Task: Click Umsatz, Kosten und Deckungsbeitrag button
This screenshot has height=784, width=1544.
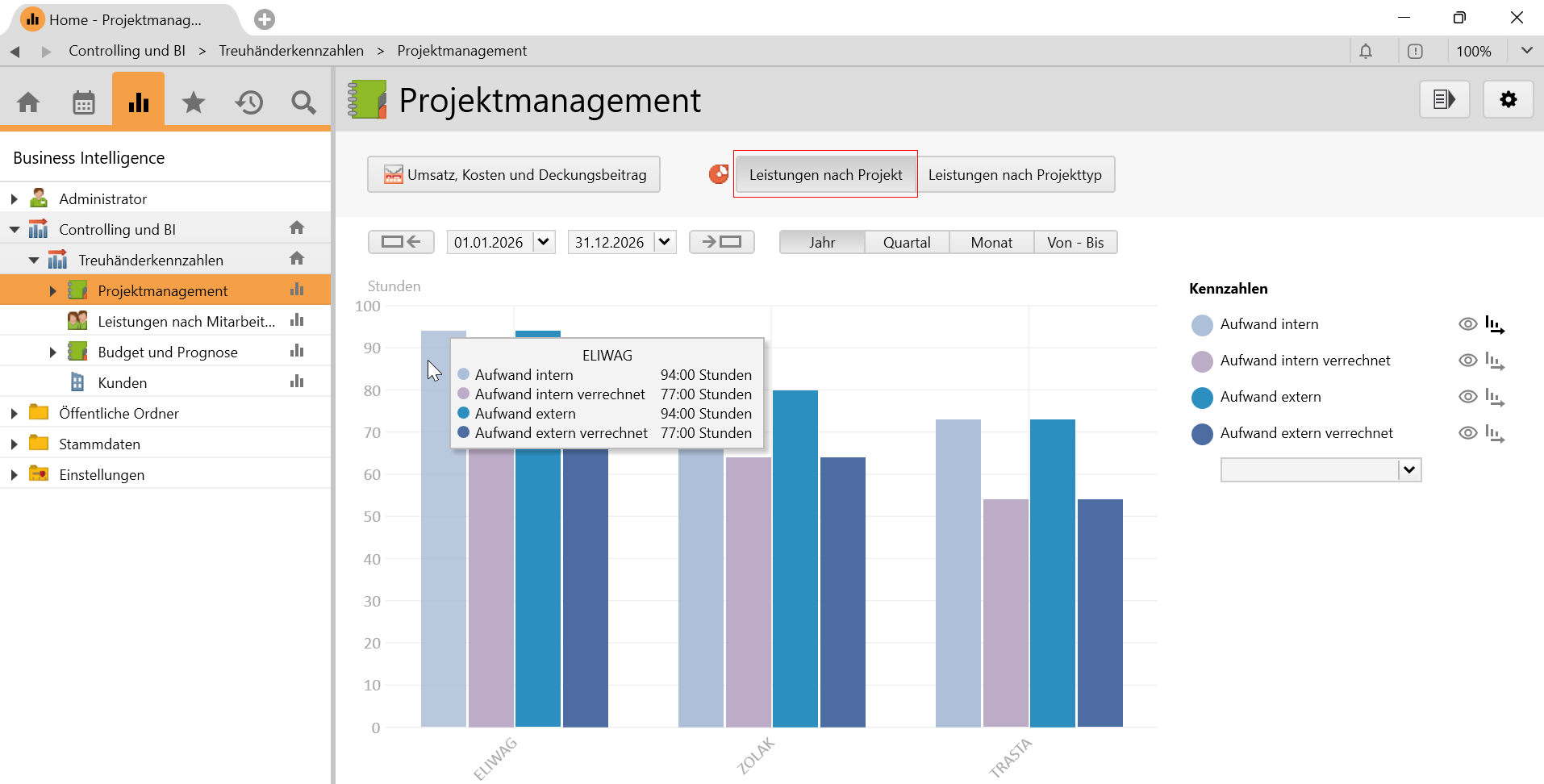Action: [514, 175]
